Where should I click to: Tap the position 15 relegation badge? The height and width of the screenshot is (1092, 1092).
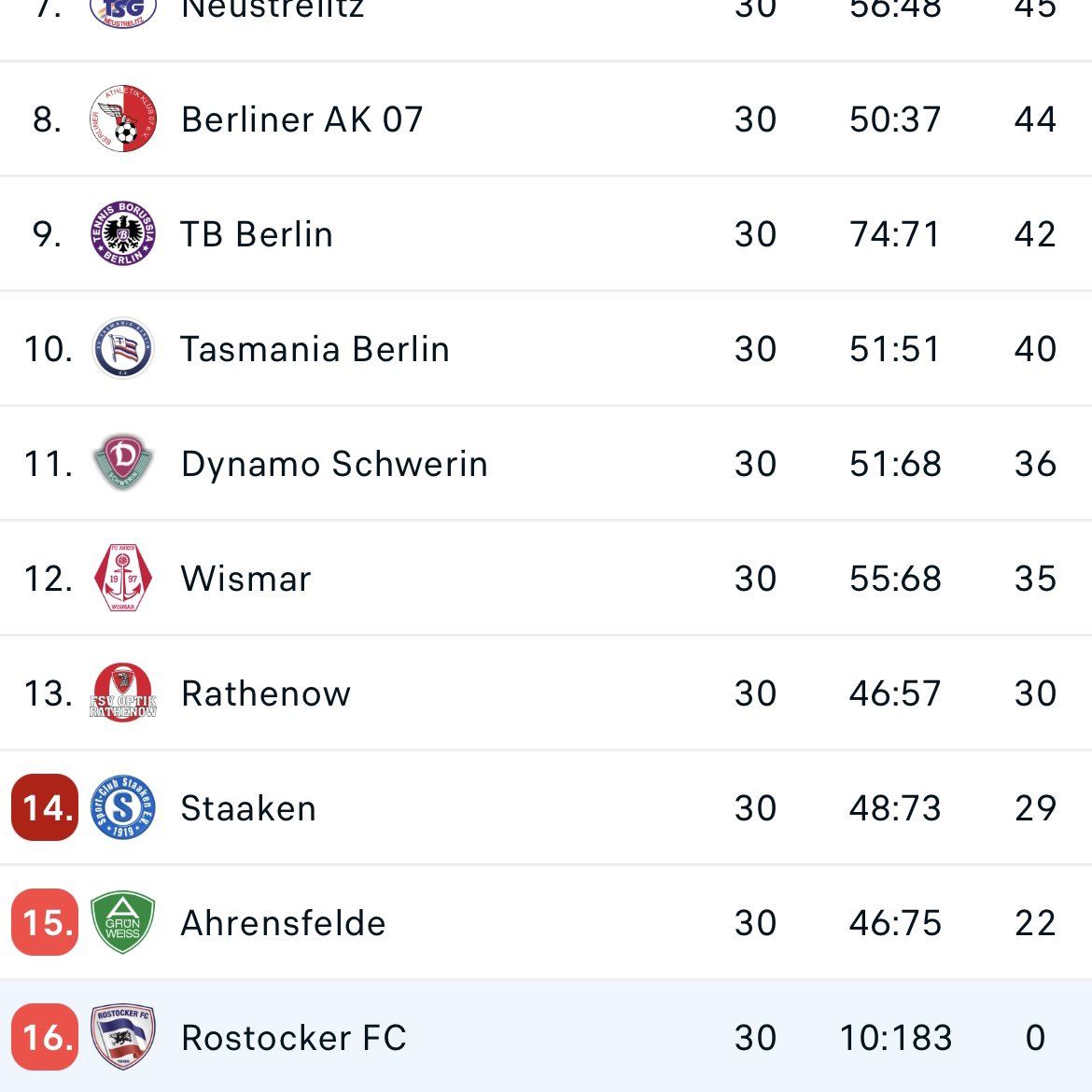(x=45, y=922)
